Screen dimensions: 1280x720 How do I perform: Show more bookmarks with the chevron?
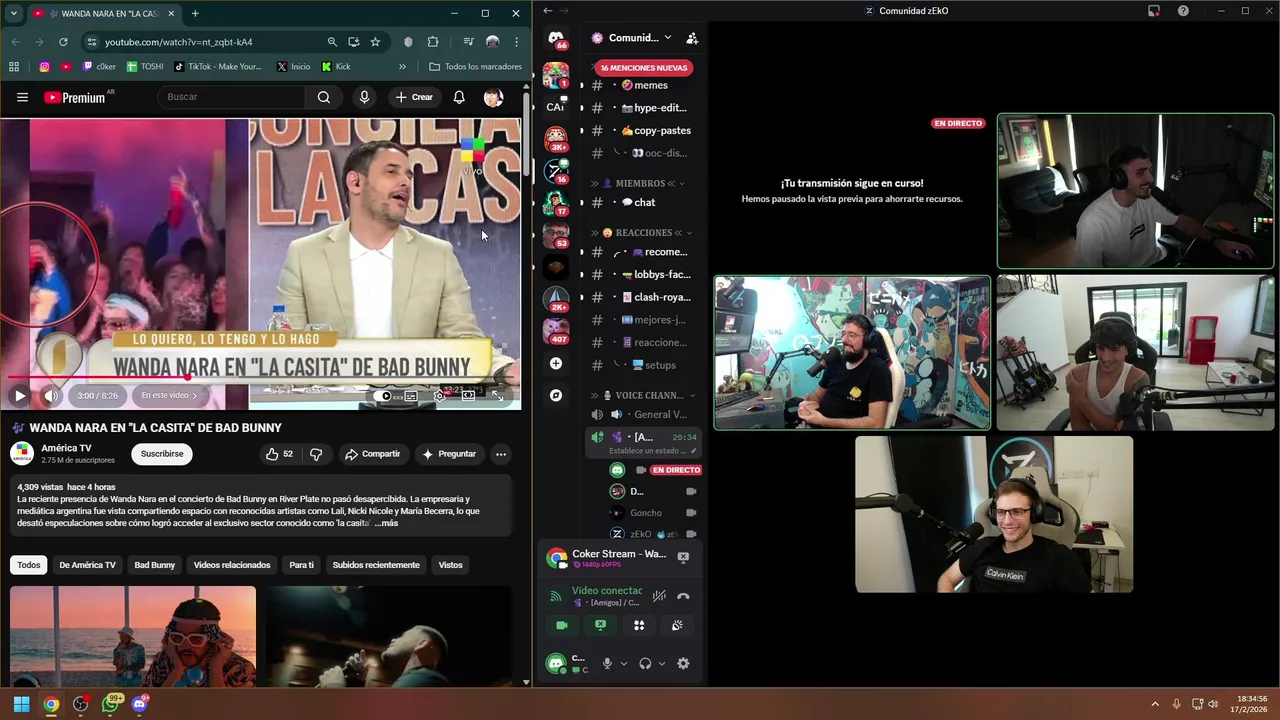[402, 67]
